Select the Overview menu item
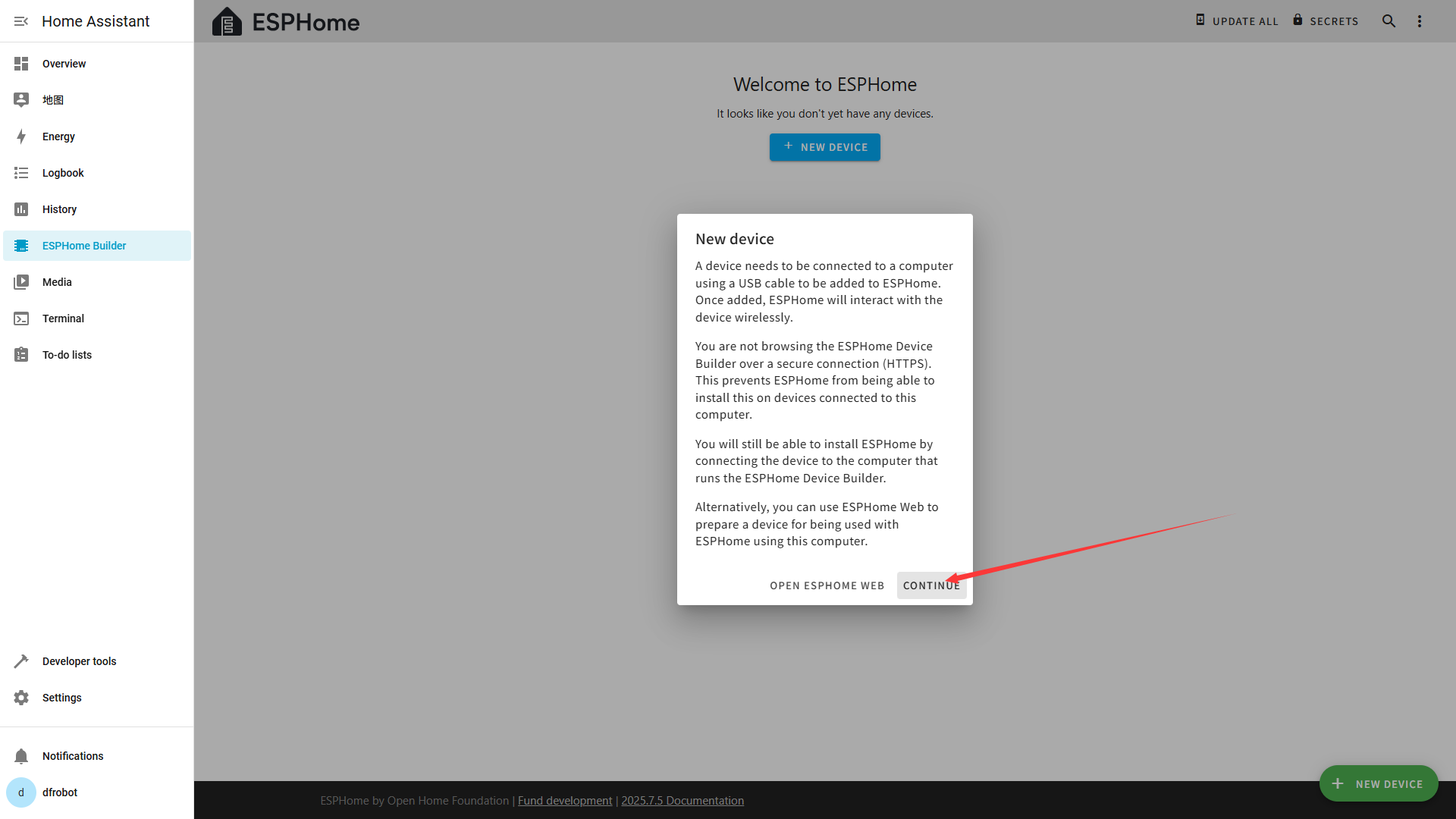Screen dimensions: 1456x819 pyautogui.click(x=64, y=64)
